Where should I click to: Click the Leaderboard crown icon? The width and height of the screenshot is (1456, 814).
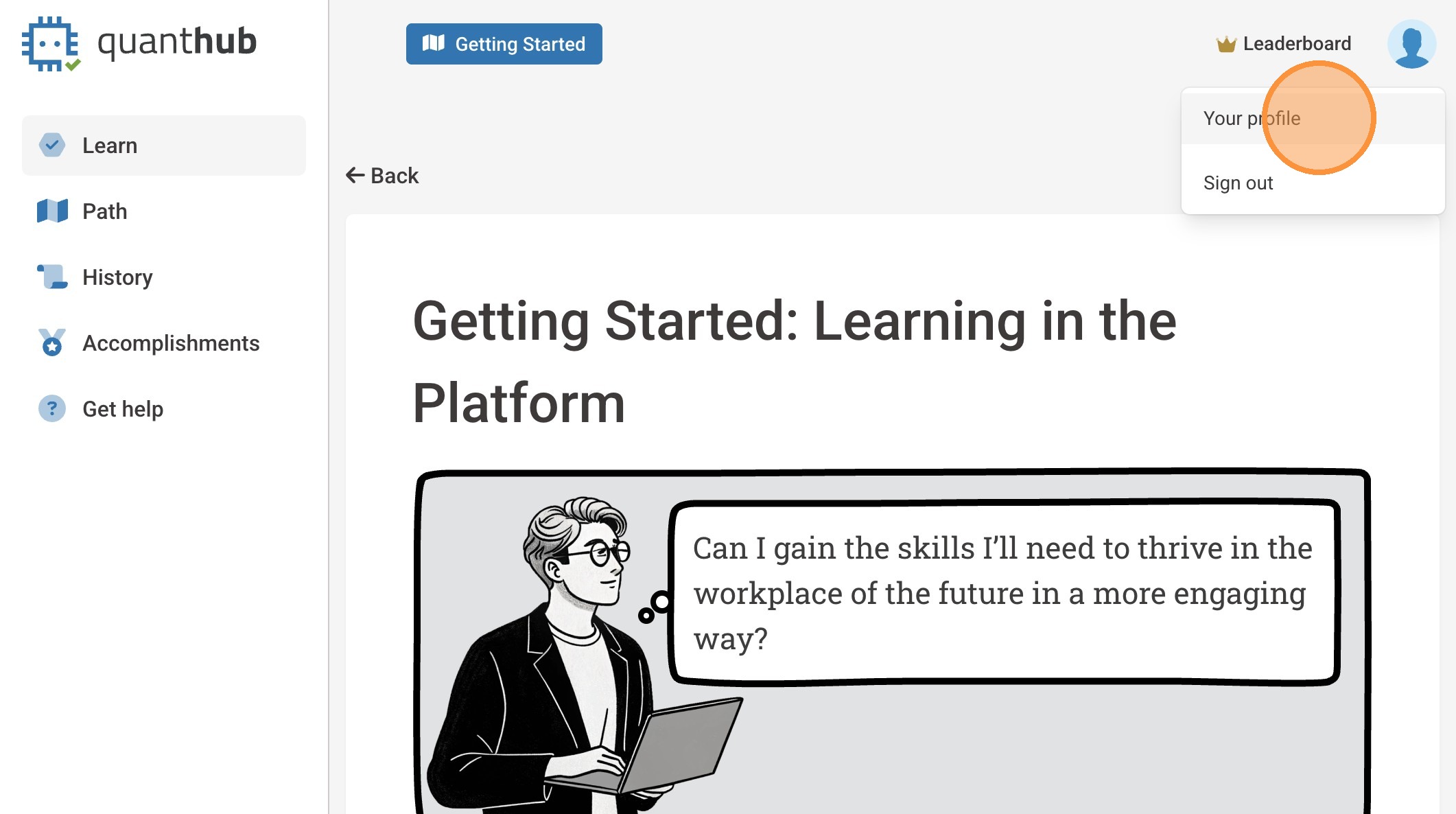1225,44
